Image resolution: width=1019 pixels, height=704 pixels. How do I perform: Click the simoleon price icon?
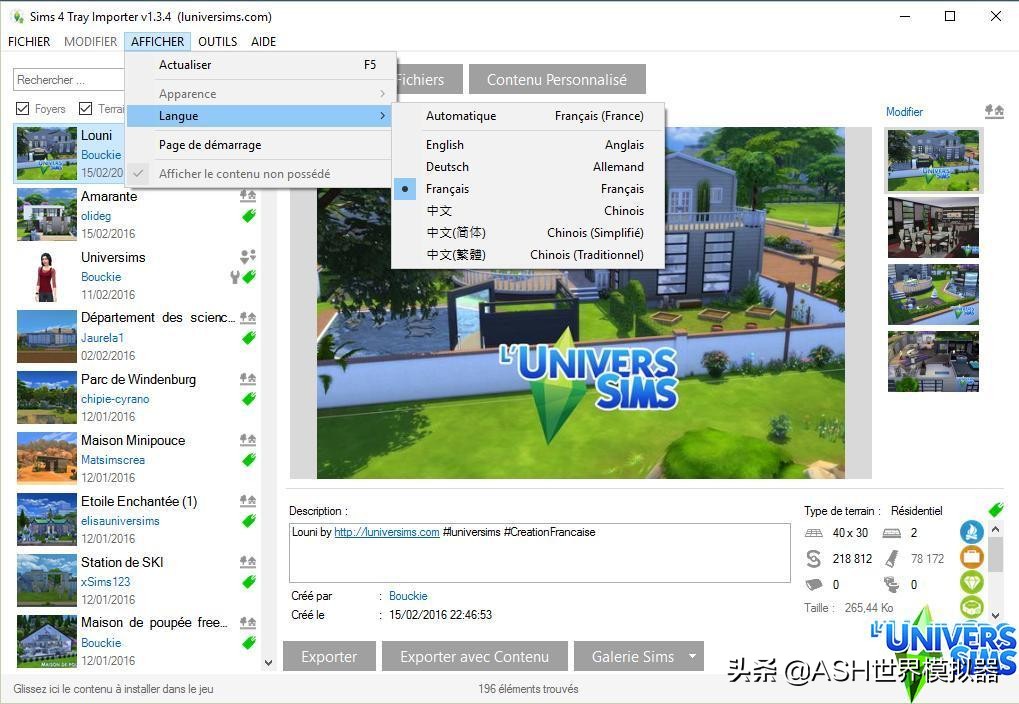click(814, 558)
